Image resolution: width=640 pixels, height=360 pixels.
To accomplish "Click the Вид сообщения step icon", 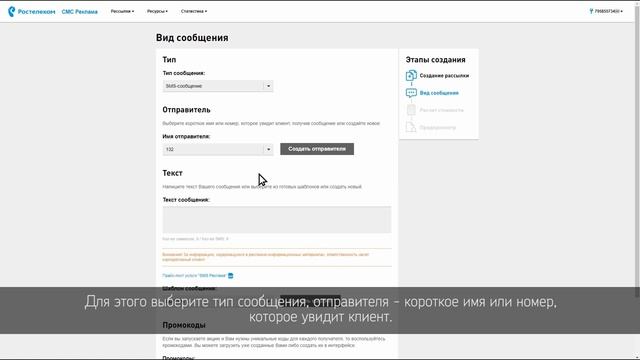I will 411,93.
